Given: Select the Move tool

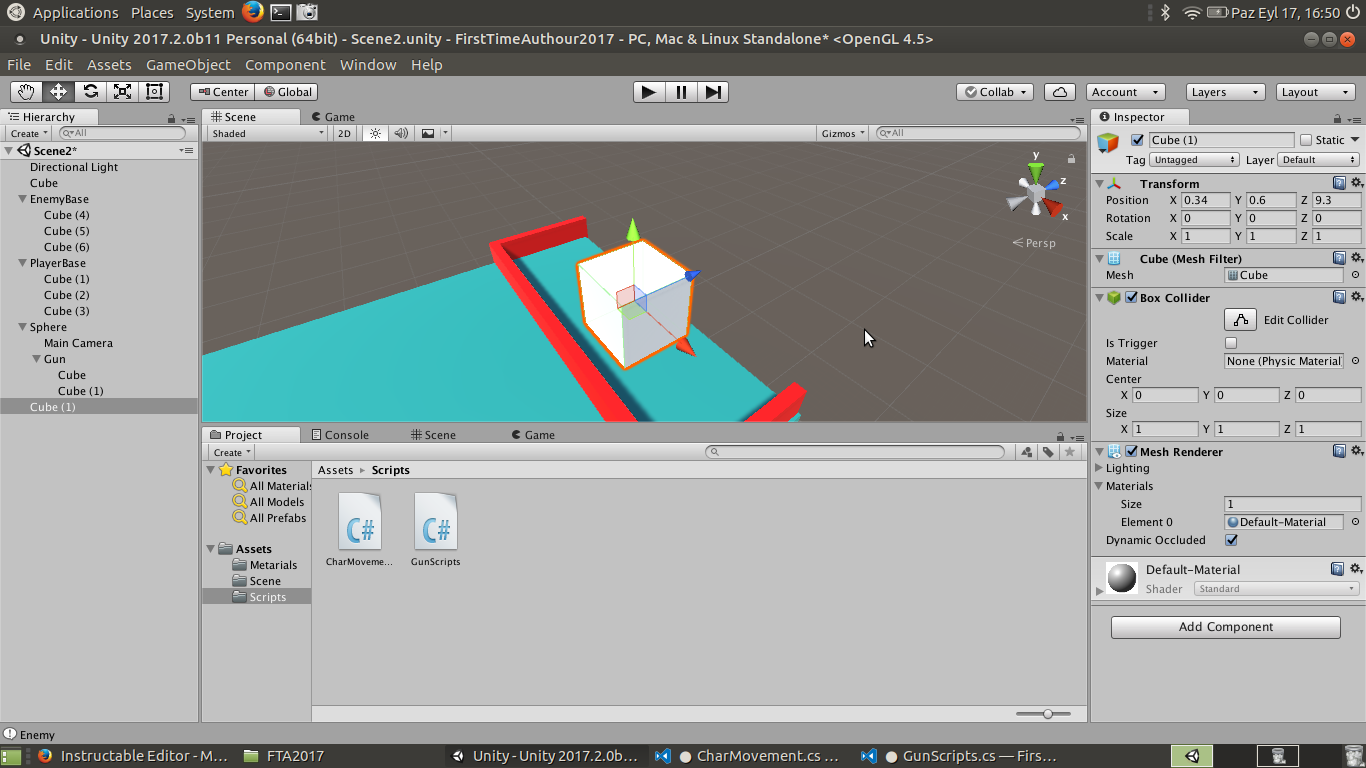Looking at the screenshot, I should (59, 92).
